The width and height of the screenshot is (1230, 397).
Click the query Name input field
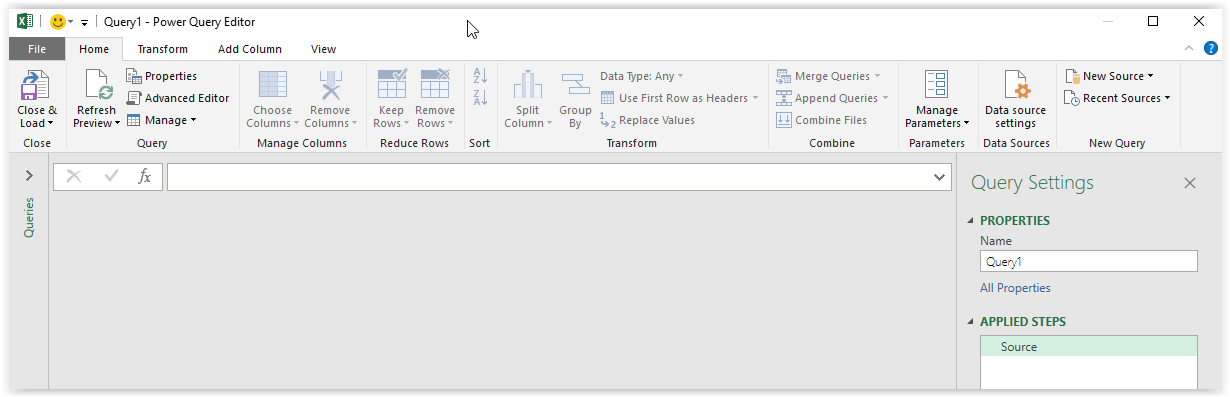point(1088,261)
